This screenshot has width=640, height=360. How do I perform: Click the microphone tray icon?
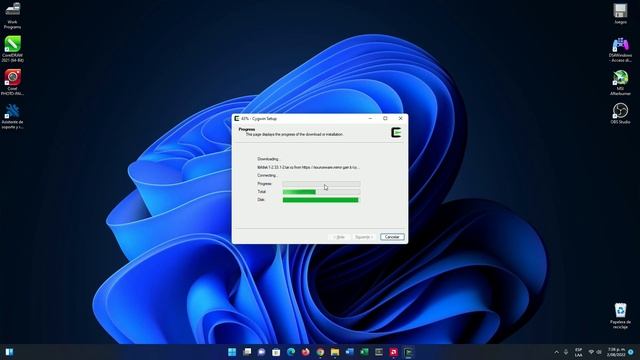[566, 352]
